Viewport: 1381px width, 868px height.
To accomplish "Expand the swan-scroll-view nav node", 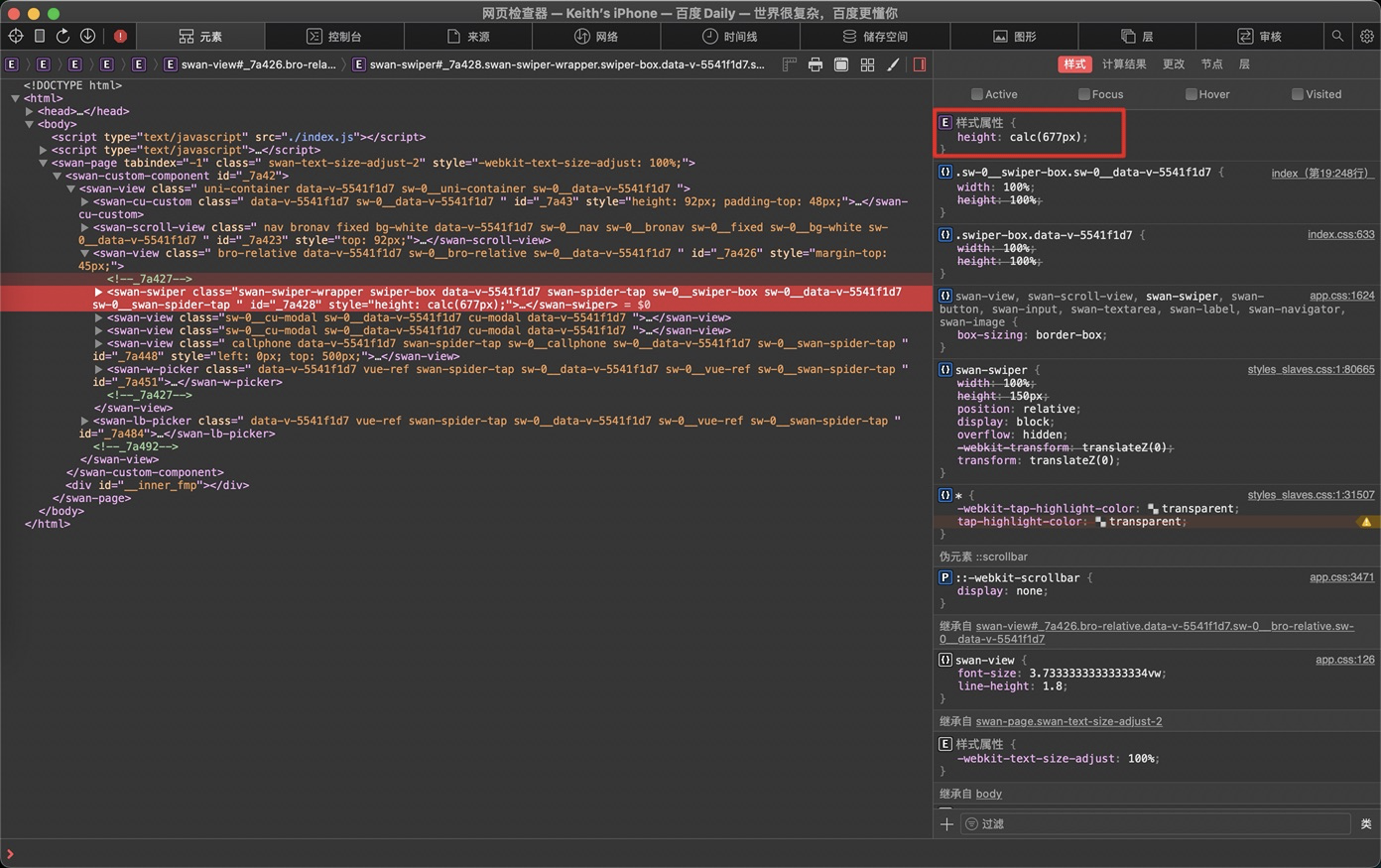I will [x=85, y=227].
